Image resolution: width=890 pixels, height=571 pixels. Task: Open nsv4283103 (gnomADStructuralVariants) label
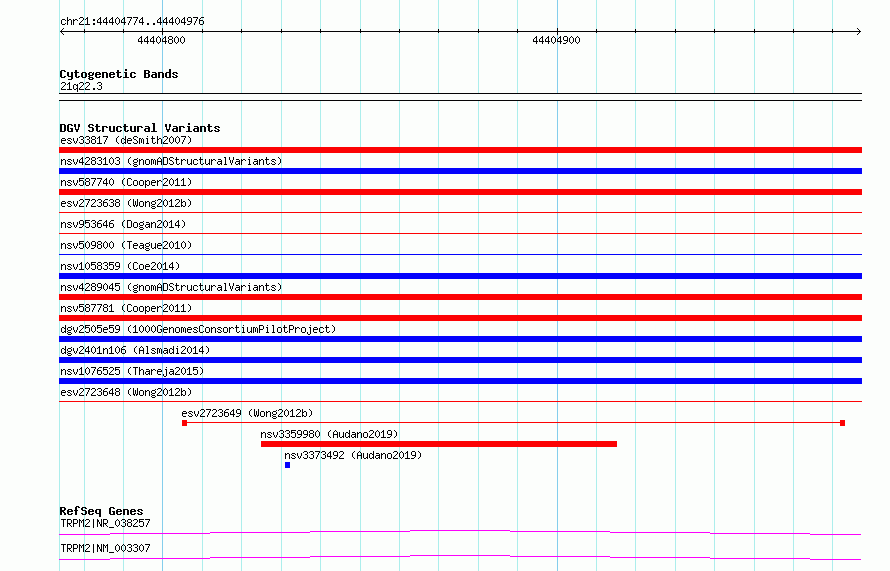coord(171,161)
